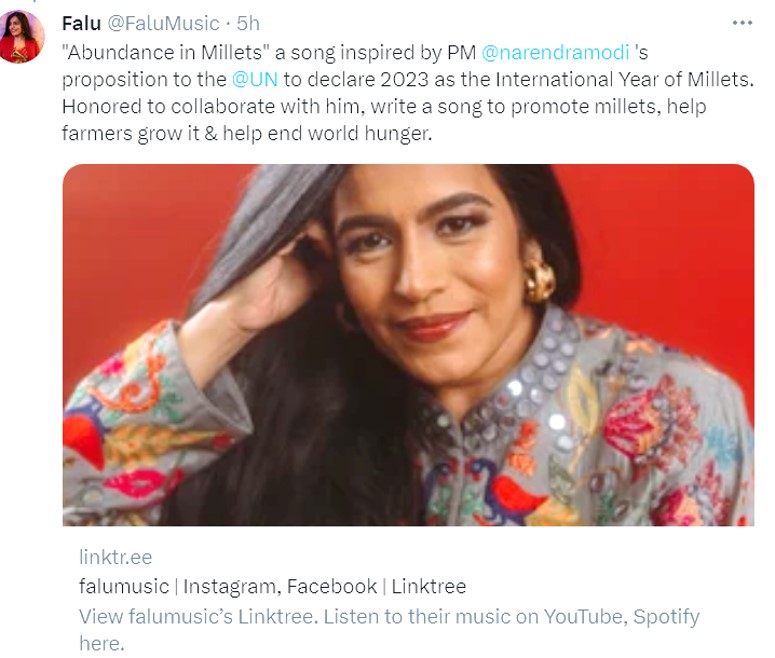Viewport: 775px width, 658px height.
Task: Click the word Spotify in the card description
Action: click(665, 616)
